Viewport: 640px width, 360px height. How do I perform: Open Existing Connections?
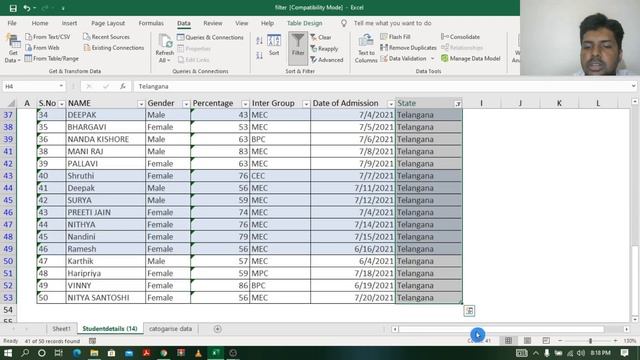coord(114,48)
